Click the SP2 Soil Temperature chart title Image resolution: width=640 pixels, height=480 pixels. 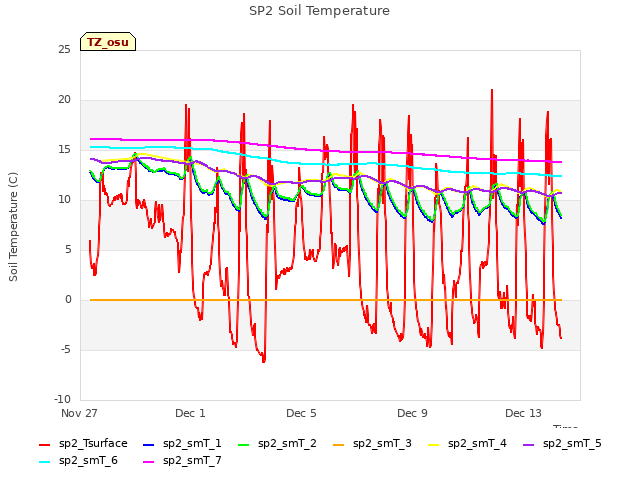tap(319, 11)
